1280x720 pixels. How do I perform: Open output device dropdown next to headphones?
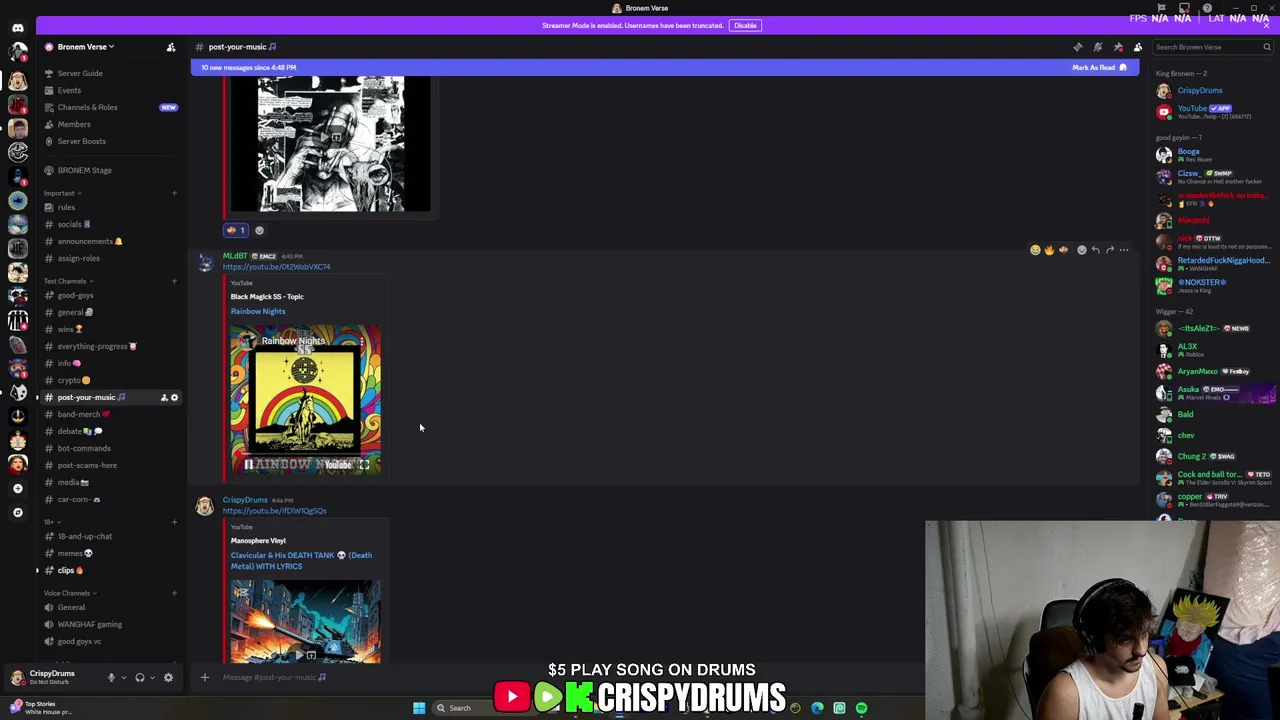(152, 677)
